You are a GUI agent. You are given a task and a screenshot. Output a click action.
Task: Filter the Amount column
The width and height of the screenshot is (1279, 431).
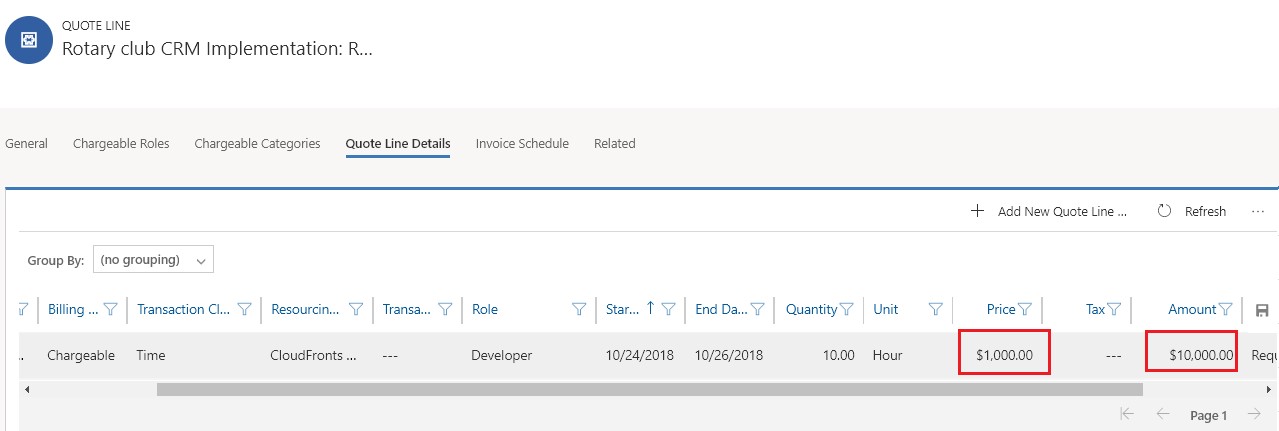pyautogui.click(x=1225, y=310)
